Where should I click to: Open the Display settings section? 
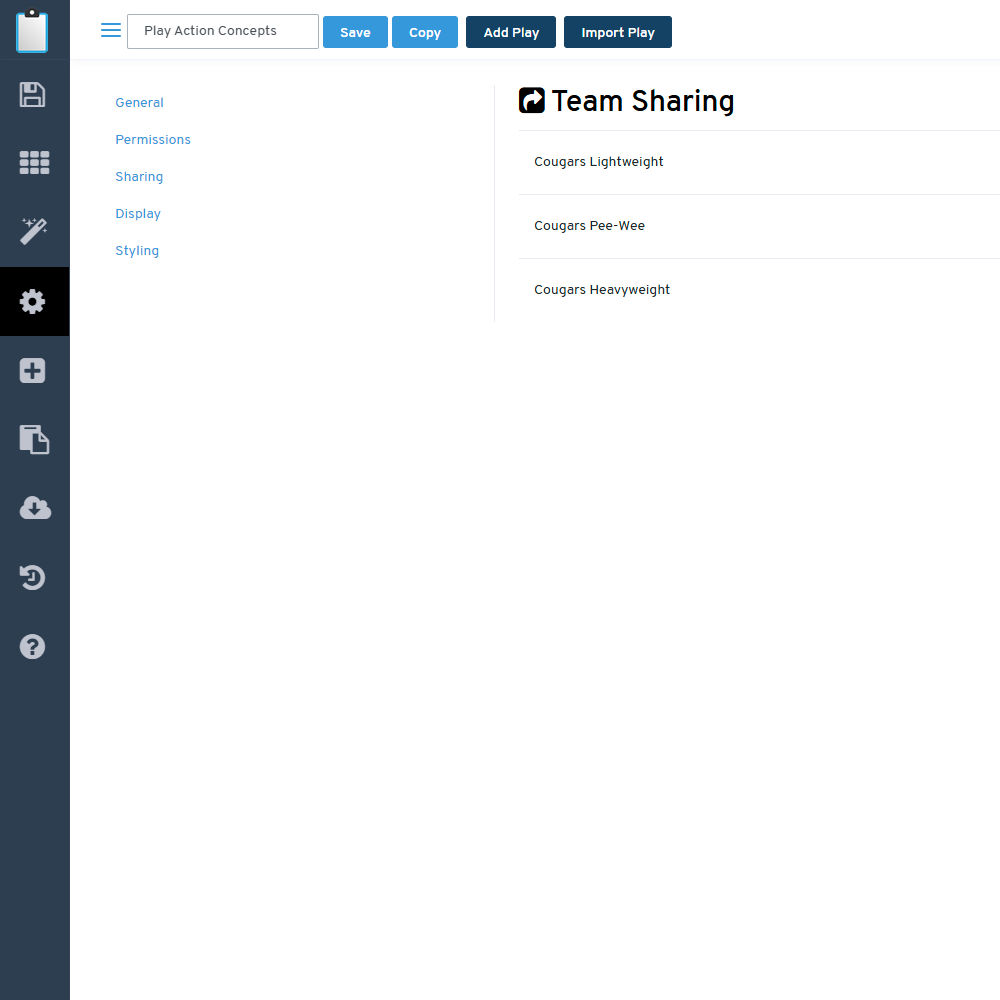(x=138, y=214)
